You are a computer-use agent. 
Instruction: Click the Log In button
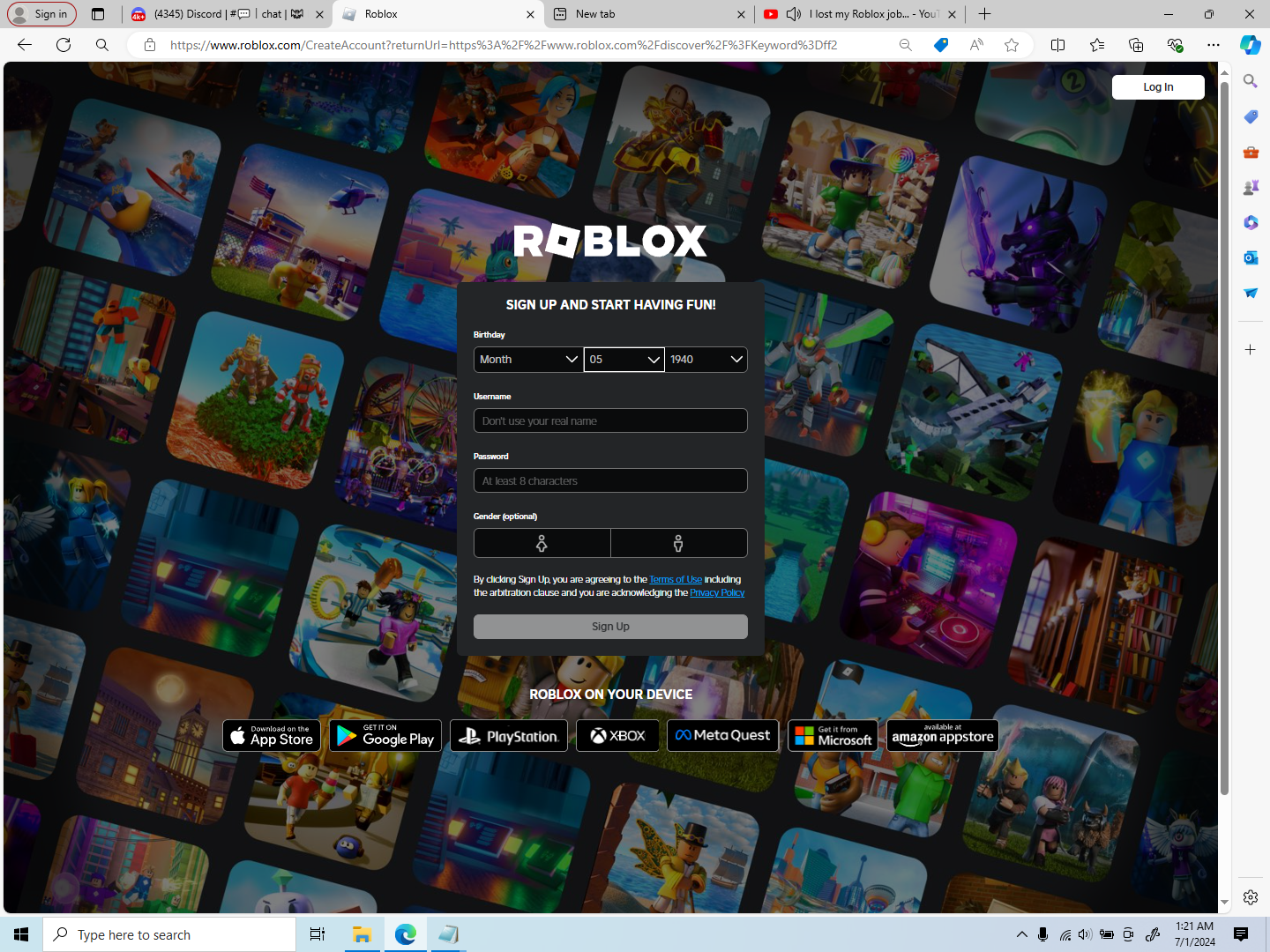1158,87
